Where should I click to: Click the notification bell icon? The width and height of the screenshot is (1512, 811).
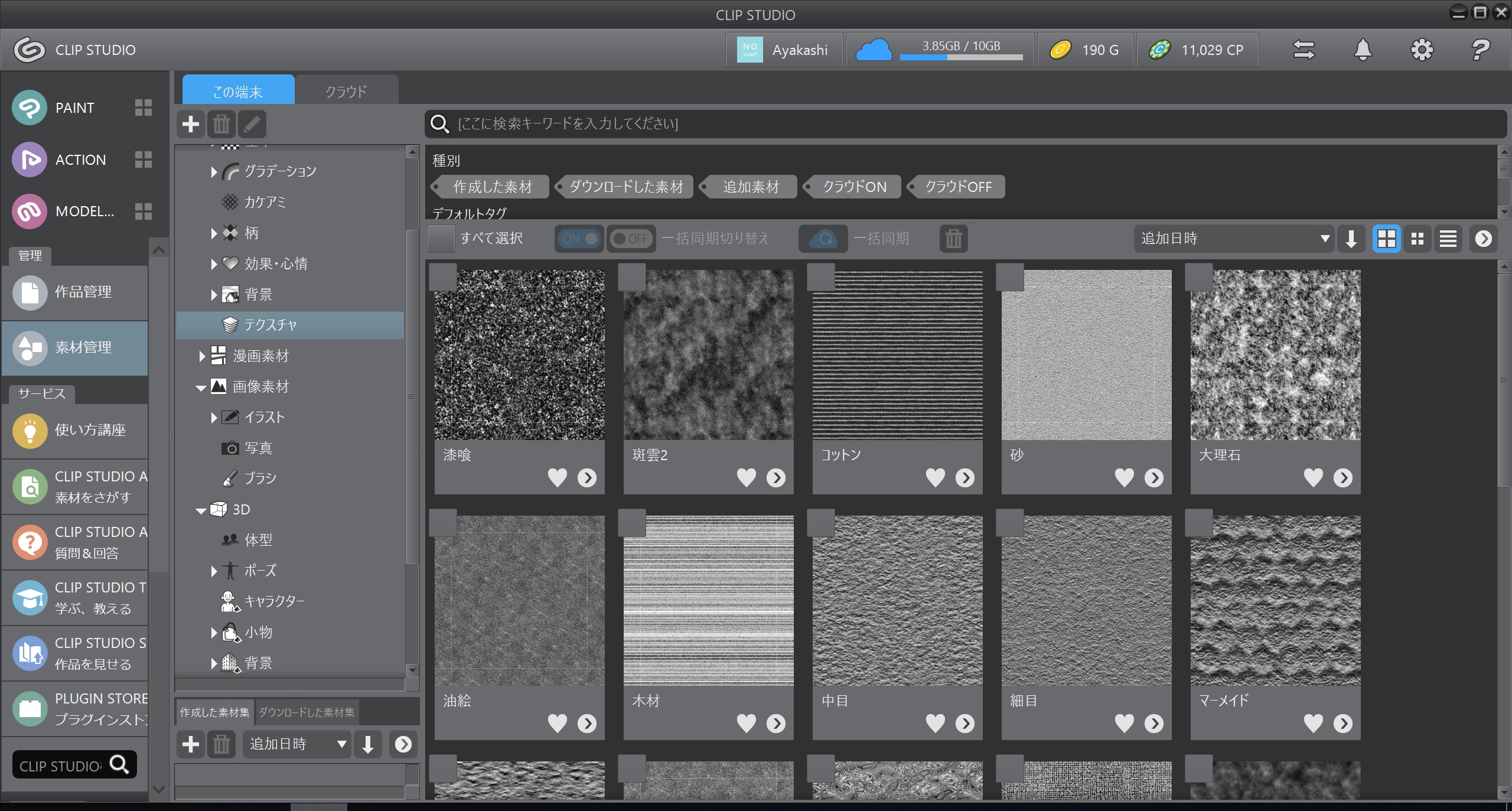pos(1363,50)
